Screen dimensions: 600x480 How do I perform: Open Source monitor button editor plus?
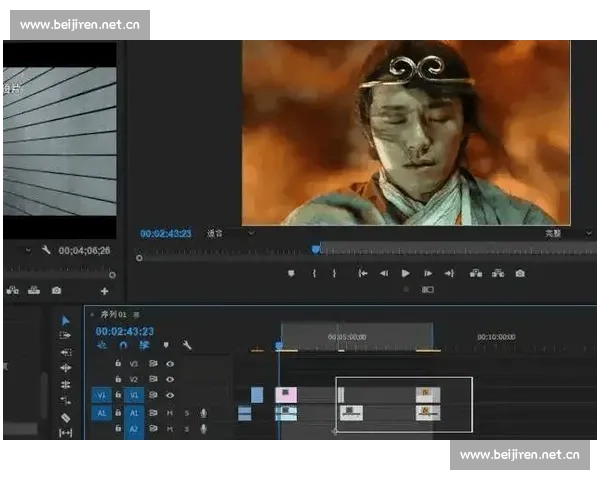104,291
